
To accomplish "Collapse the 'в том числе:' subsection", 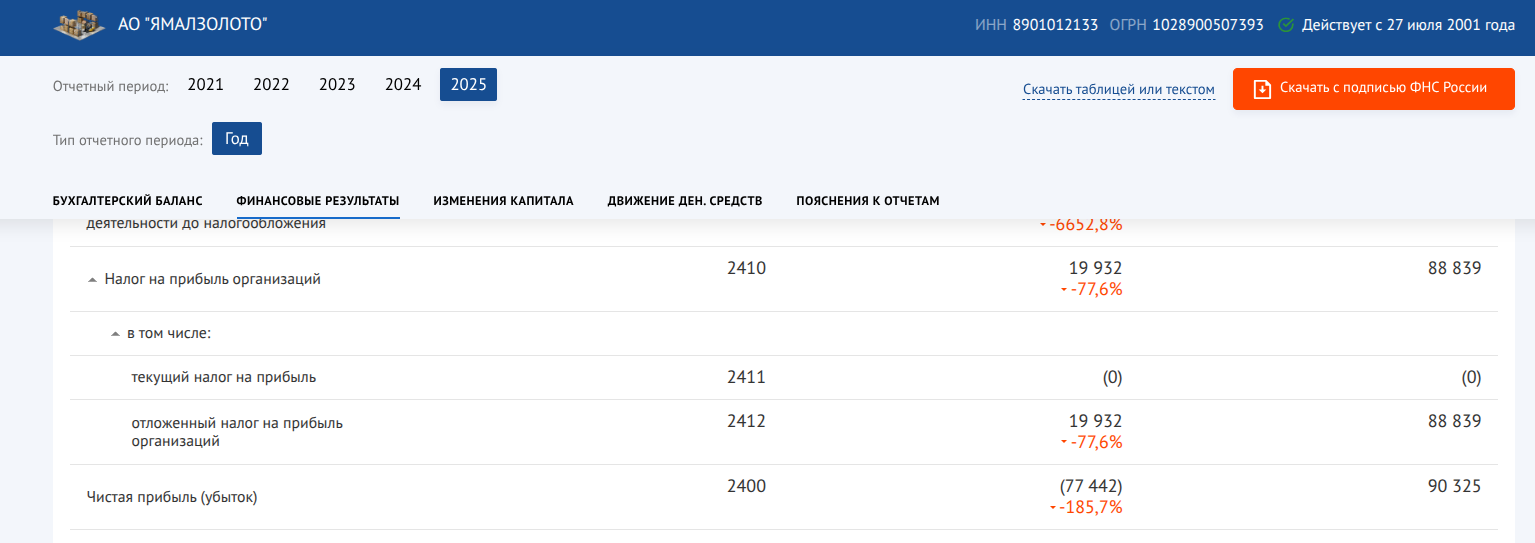I will (x=115, y=334).
